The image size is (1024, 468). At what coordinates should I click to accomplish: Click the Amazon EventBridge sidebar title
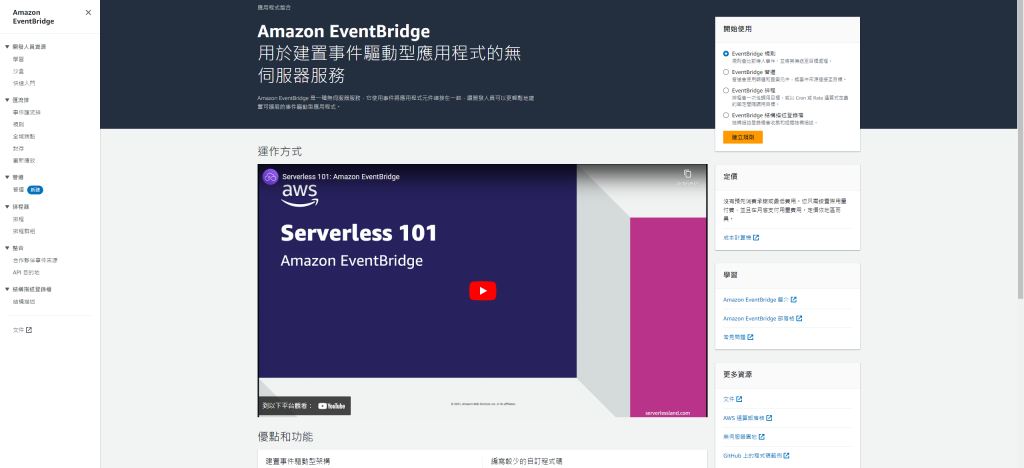pos(33,17)
